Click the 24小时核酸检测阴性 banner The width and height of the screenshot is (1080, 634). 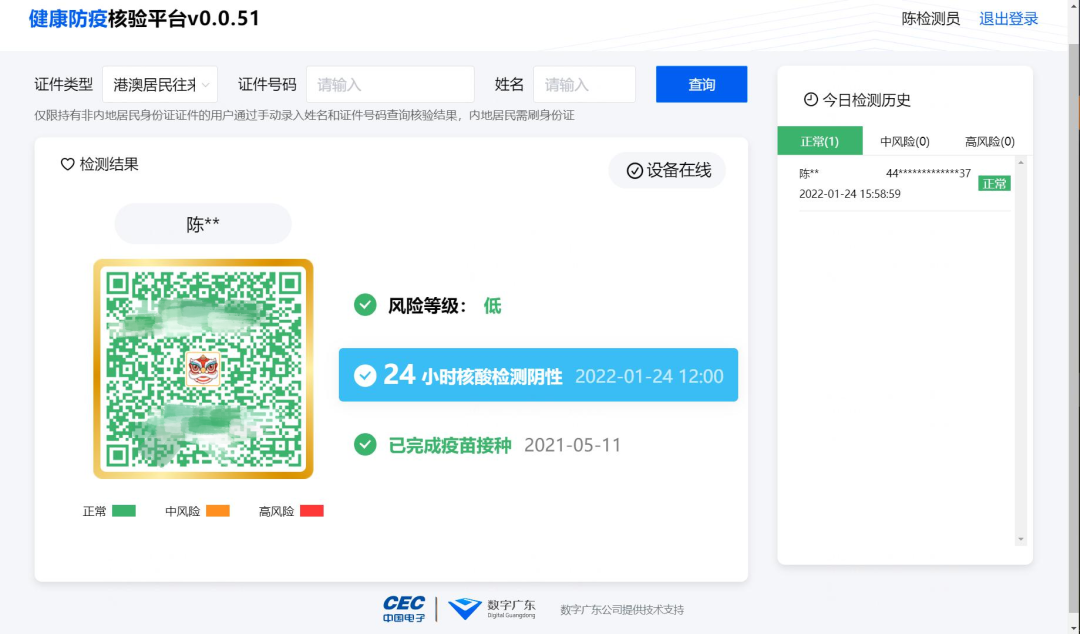pyautogui.click(x=538, y=375)
